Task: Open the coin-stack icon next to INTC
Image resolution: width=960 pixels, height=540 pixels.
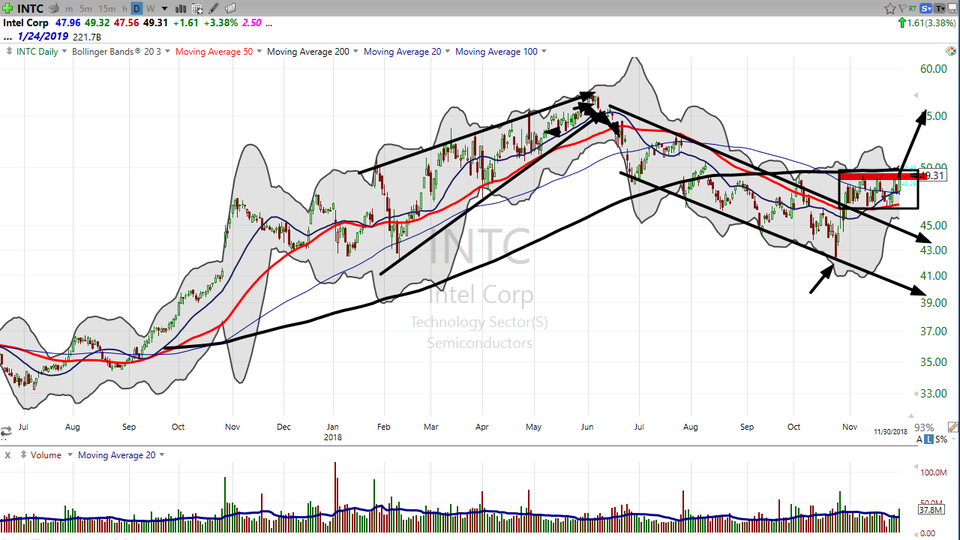Action: (x=54, y=8)
